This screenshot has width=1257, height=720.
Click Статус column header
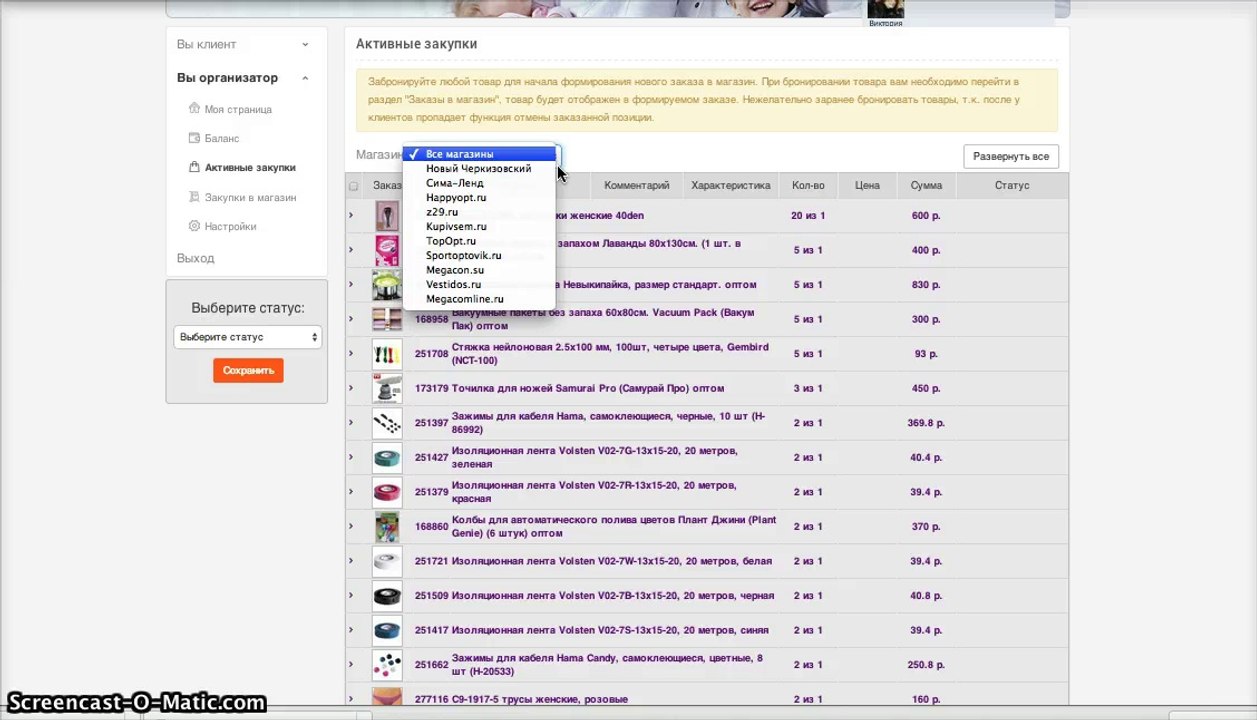[1012, 186]
